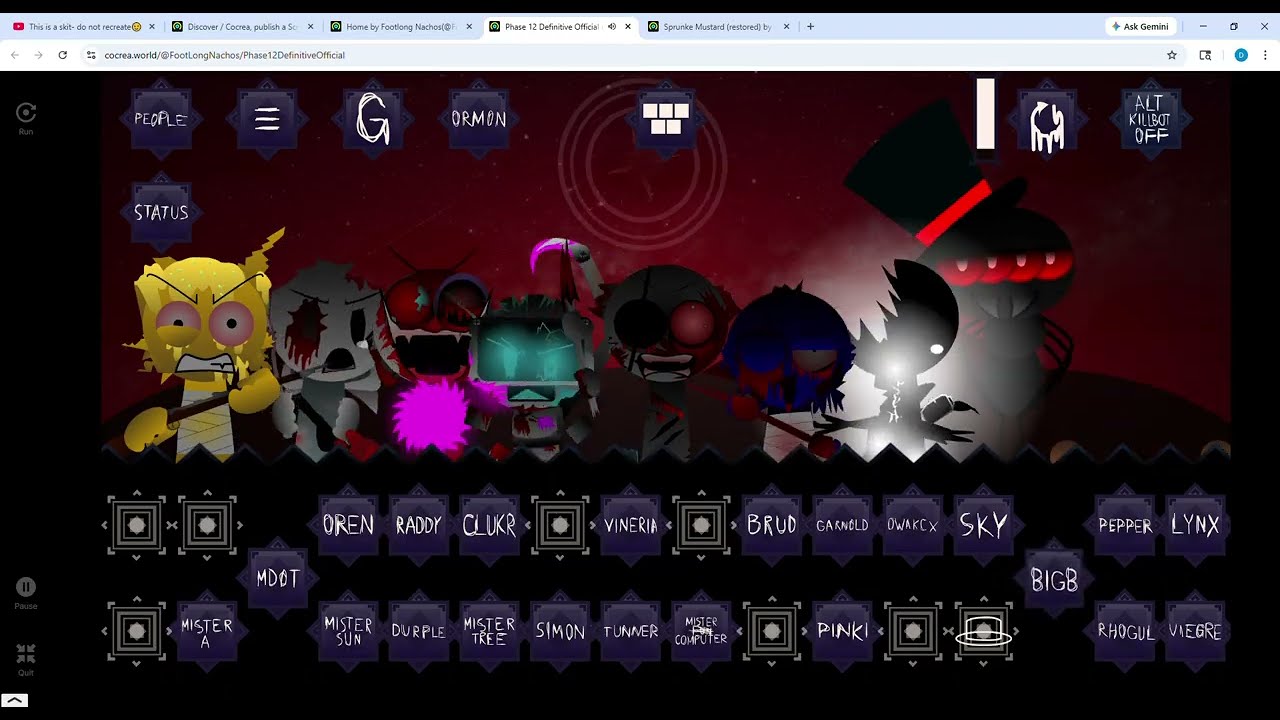
Task: Click the Run button in left sidebar
Action: point(26,118)
